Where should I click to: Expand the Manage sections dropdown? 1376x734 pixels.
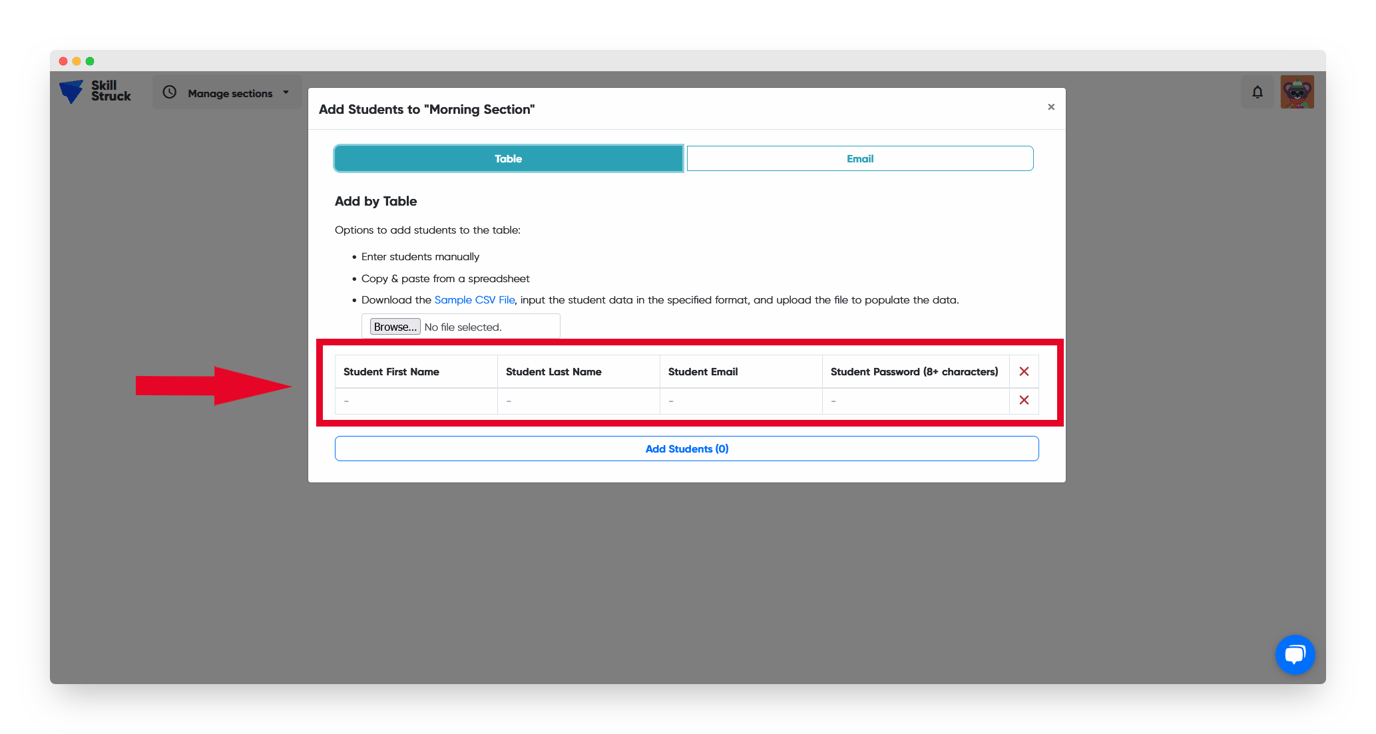point(288,92)
